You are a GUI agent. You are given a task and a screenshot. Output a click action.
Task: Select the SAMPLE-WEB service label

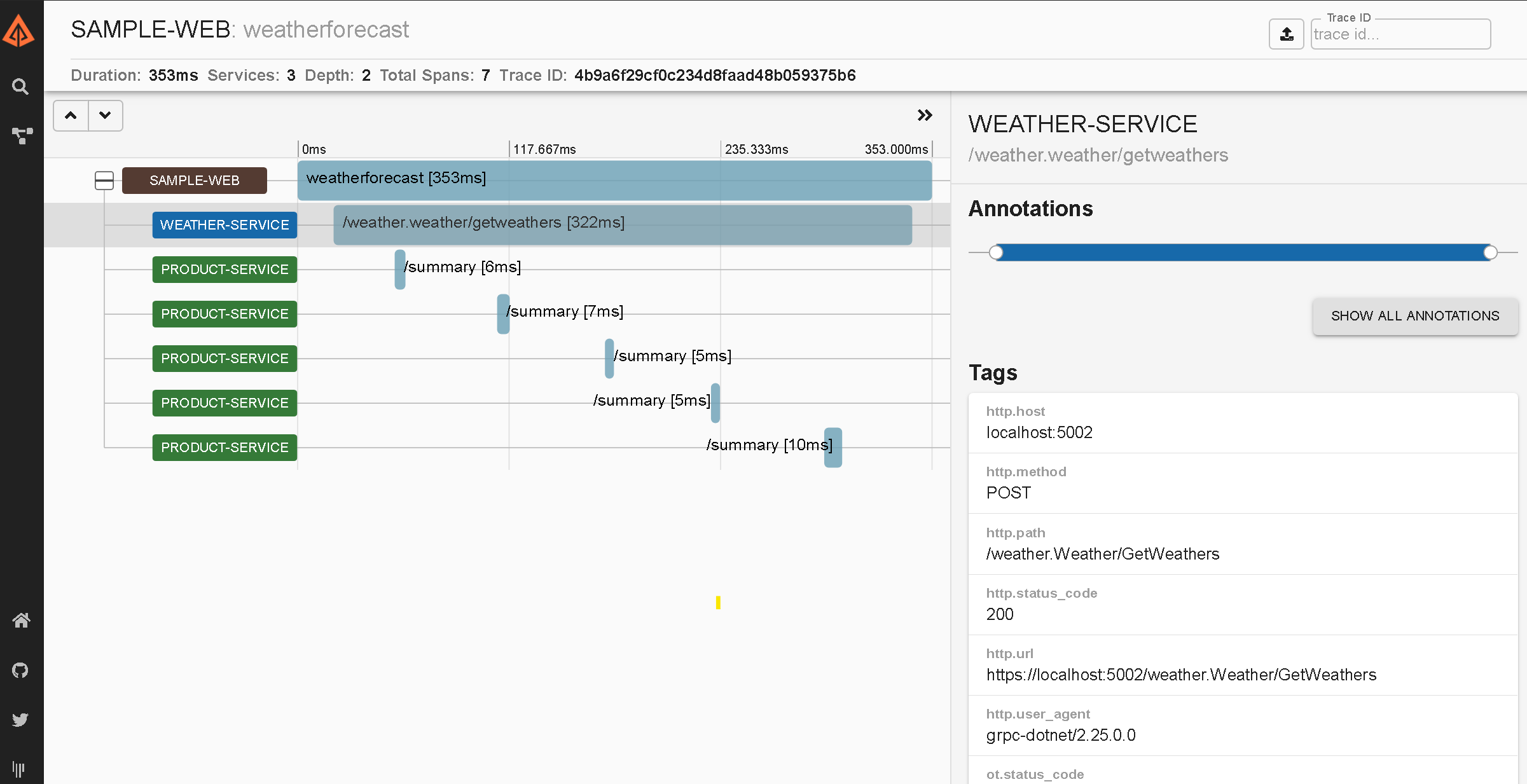click(x=194, y=181)
